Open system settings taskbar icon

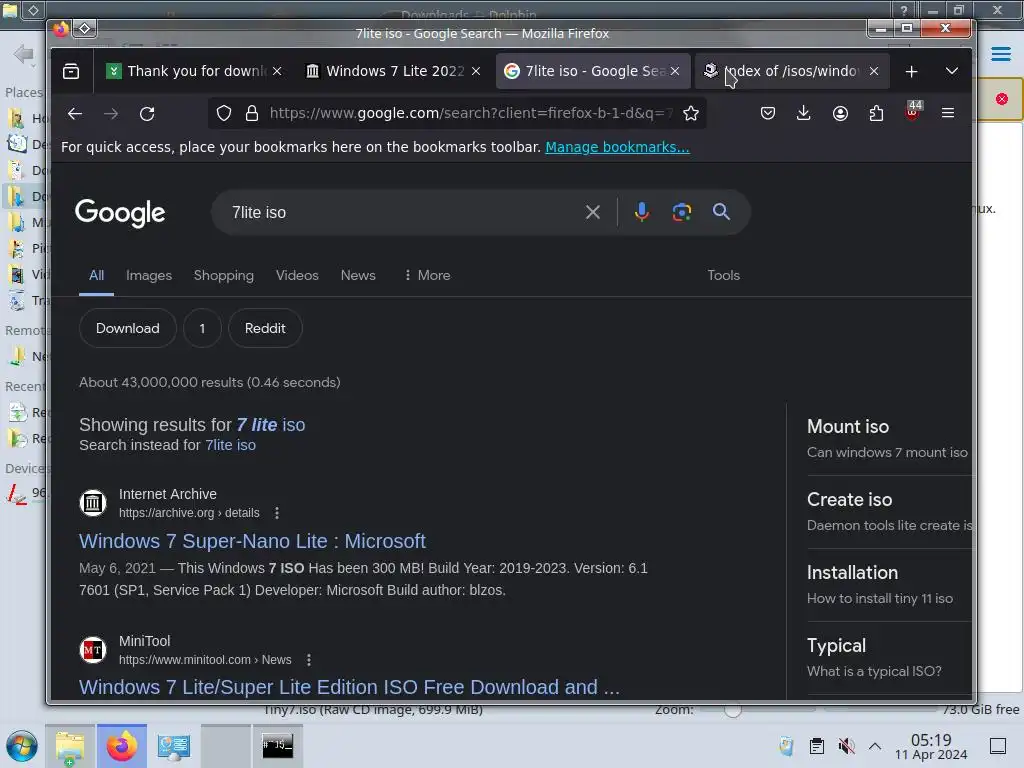click(x=174, y=746)
